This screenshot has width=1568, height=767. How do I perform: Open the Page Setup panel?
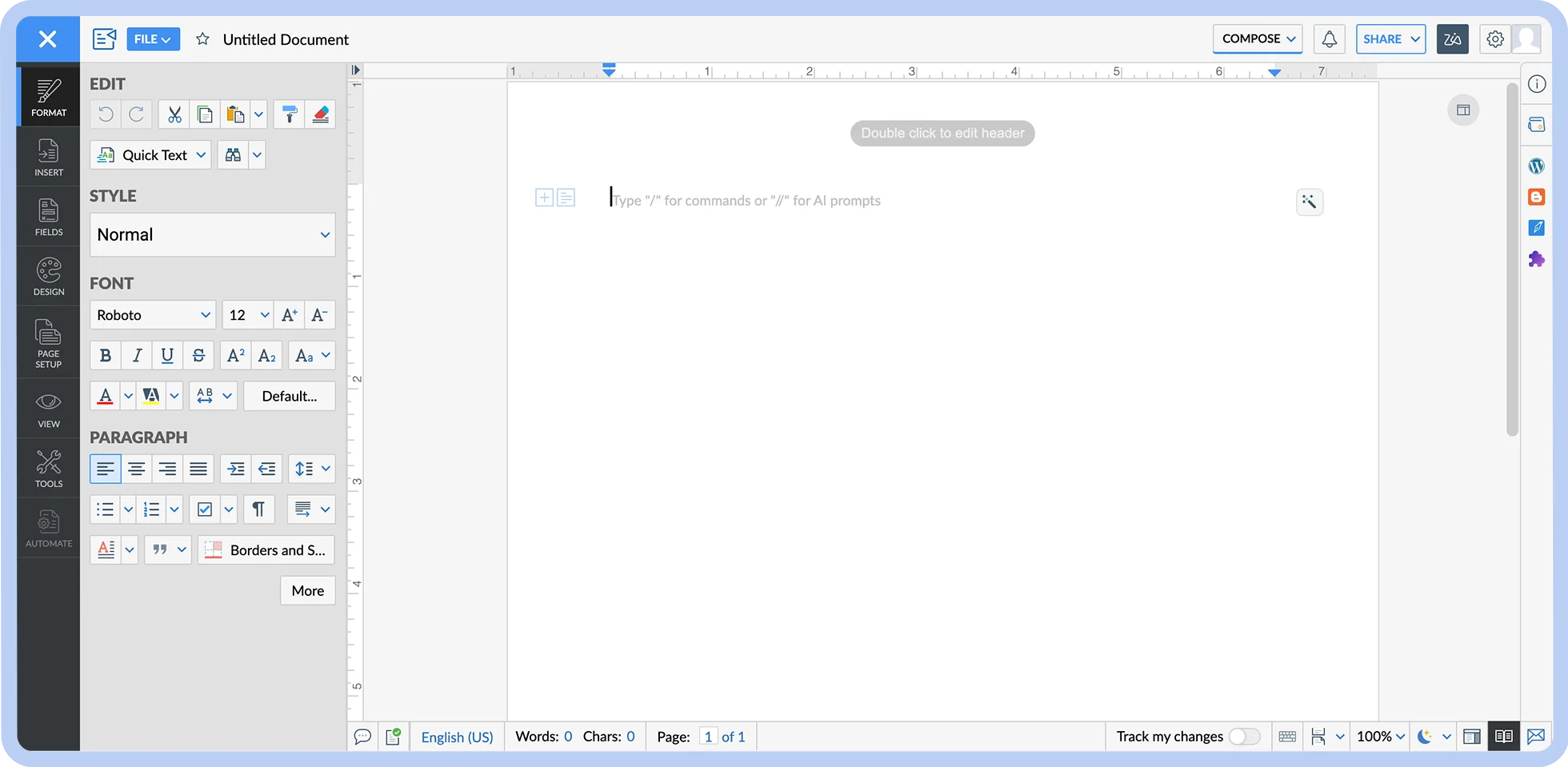click(x=48, y=342)
